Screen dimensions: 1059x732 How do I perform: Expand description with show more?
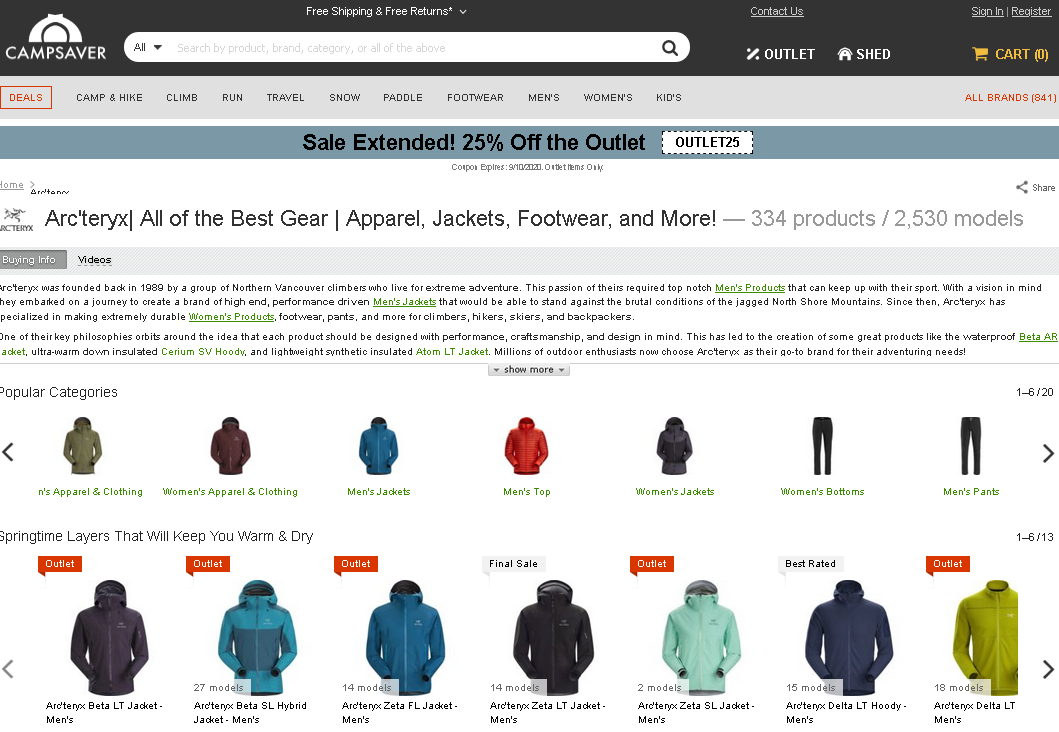click(x=529, y=370)
